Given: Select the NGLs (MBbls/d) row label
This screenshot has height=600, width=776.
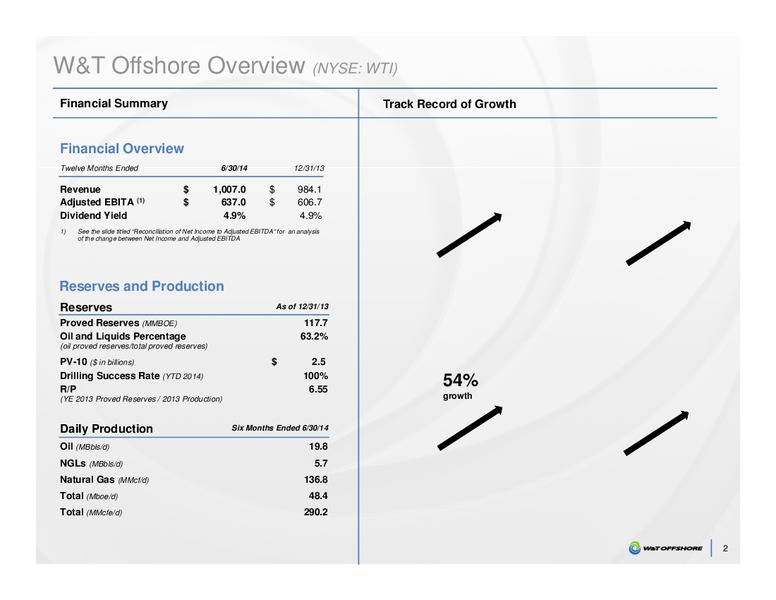Looking at the screenshot, I should (92, 463).
